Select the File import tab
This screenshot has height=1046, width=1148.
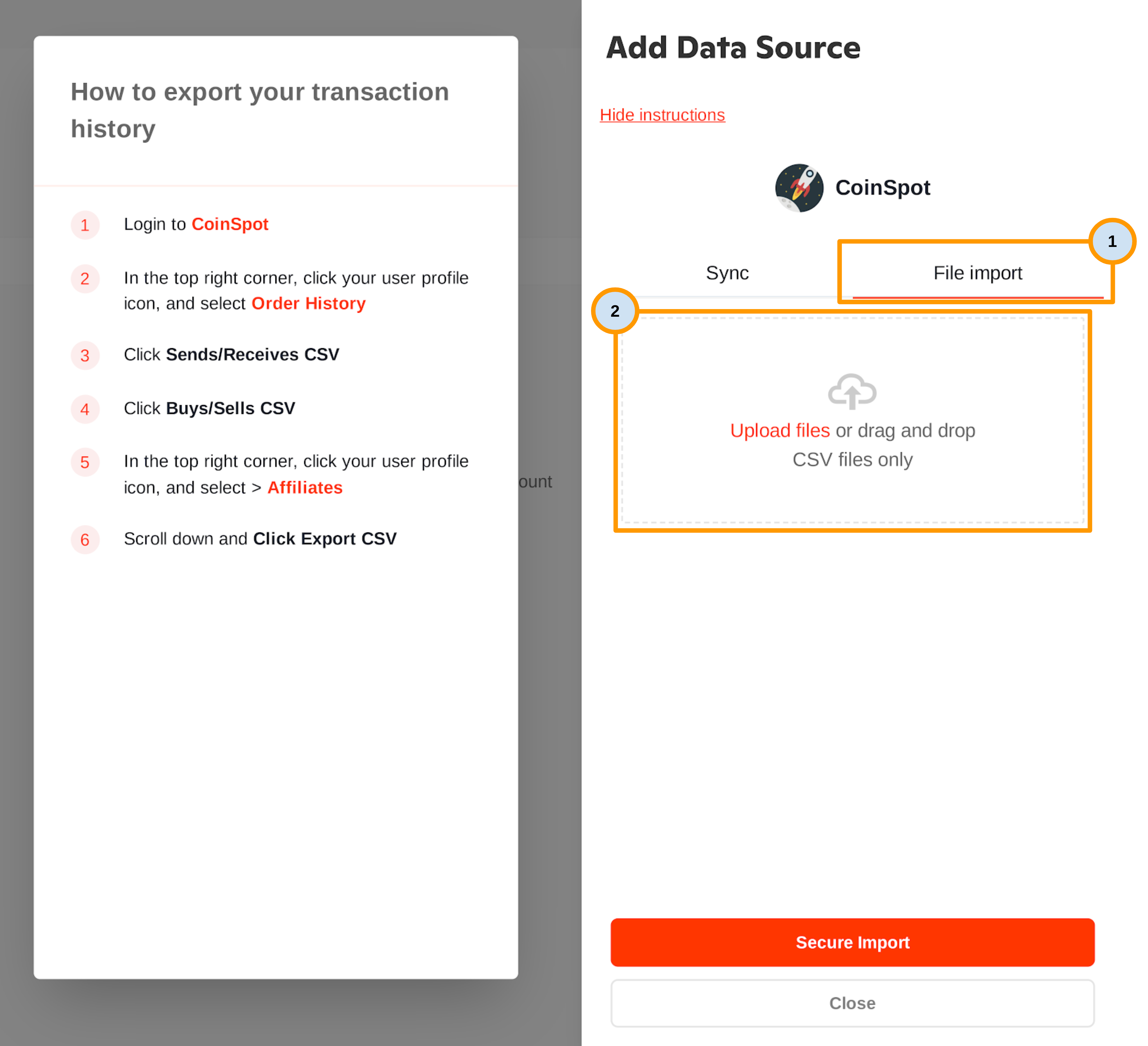point(978,273)
